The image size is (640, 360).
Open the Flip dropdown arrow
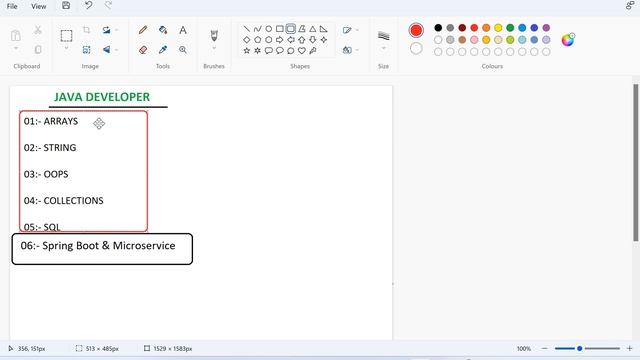[x=116, y=50]
